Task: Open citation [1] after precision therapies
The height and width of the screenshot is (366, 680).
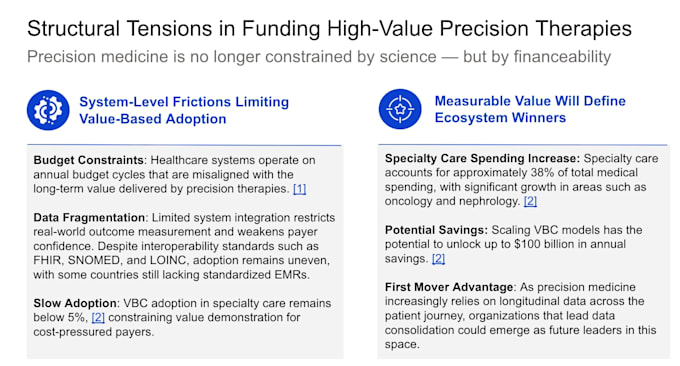Action: [x=300, y=189]
